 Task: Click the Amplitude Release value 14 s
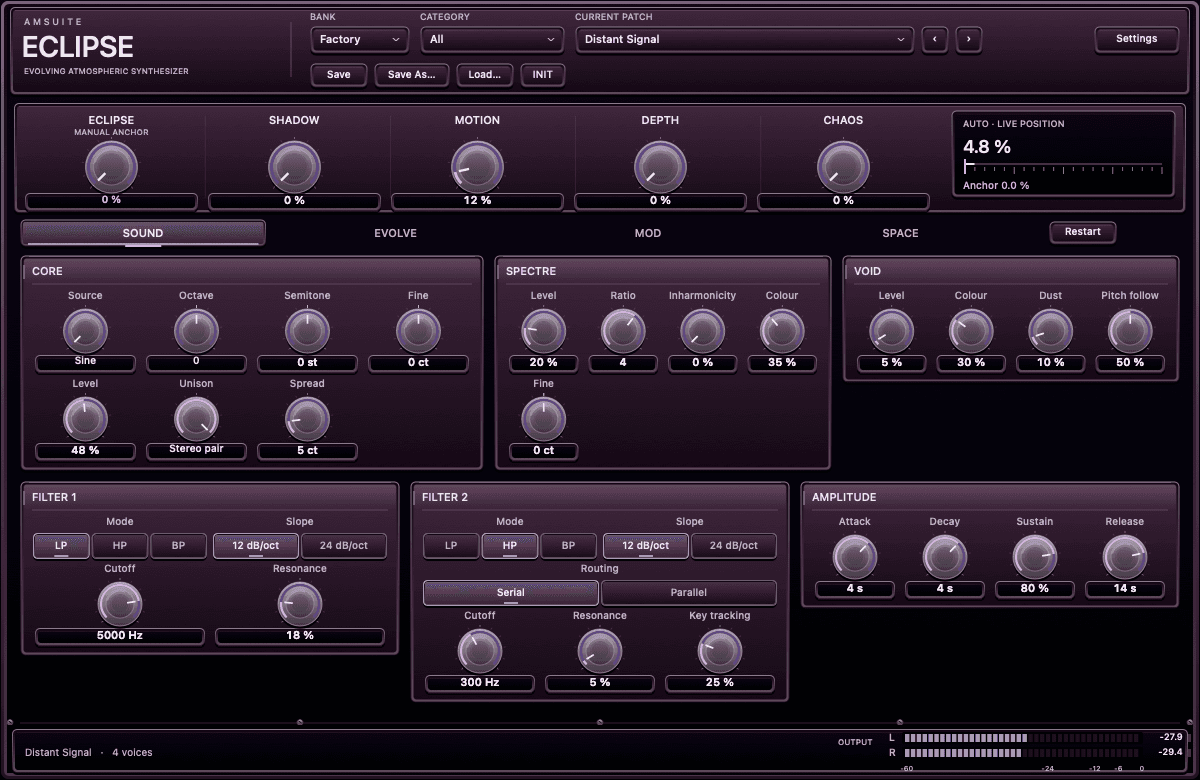1125,589
